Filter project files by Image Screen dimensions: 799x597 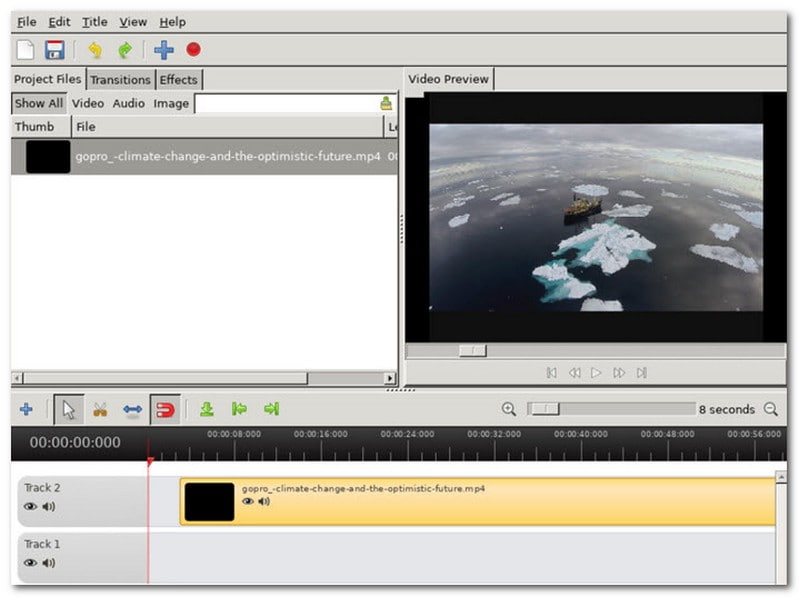[x=171, y=103]
